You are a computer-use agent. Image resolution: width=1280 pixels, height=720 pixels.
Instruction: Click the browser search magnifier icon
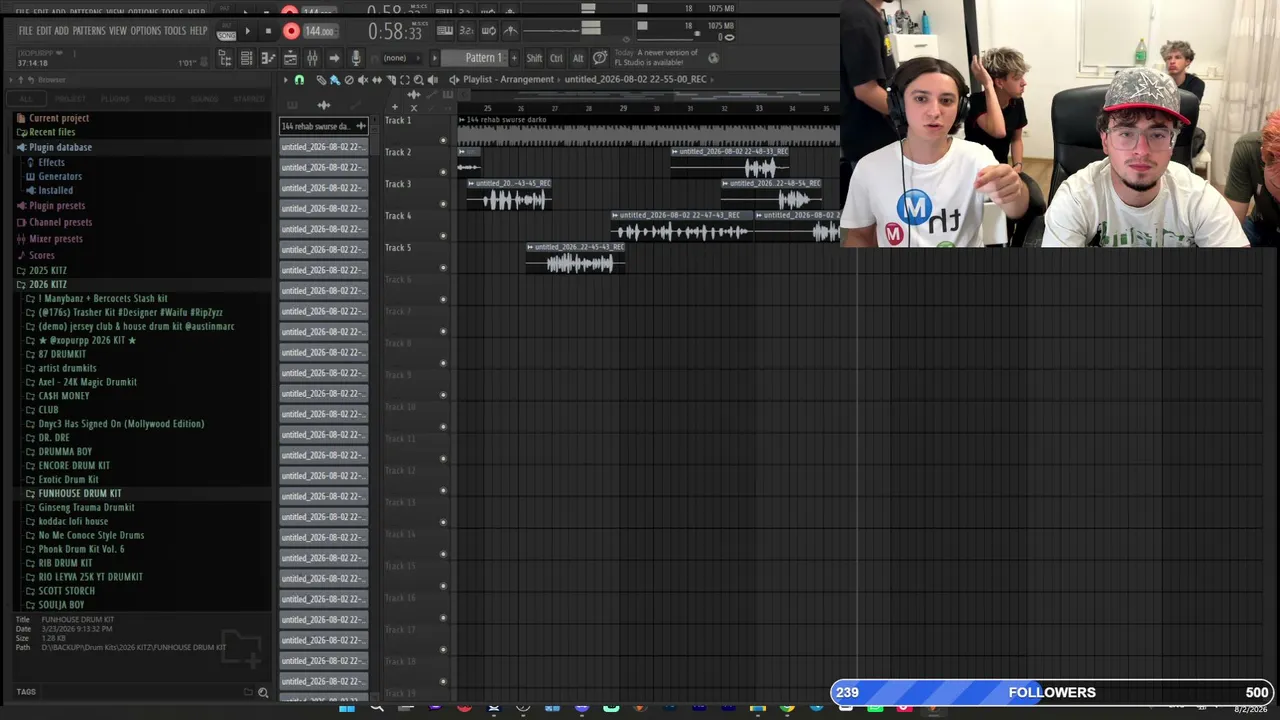tap(263, 692)
